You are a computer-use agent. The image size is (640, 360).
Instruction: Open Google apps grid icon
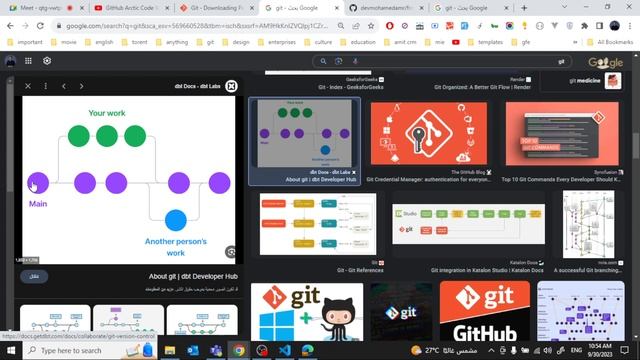[x=28, y=61]
